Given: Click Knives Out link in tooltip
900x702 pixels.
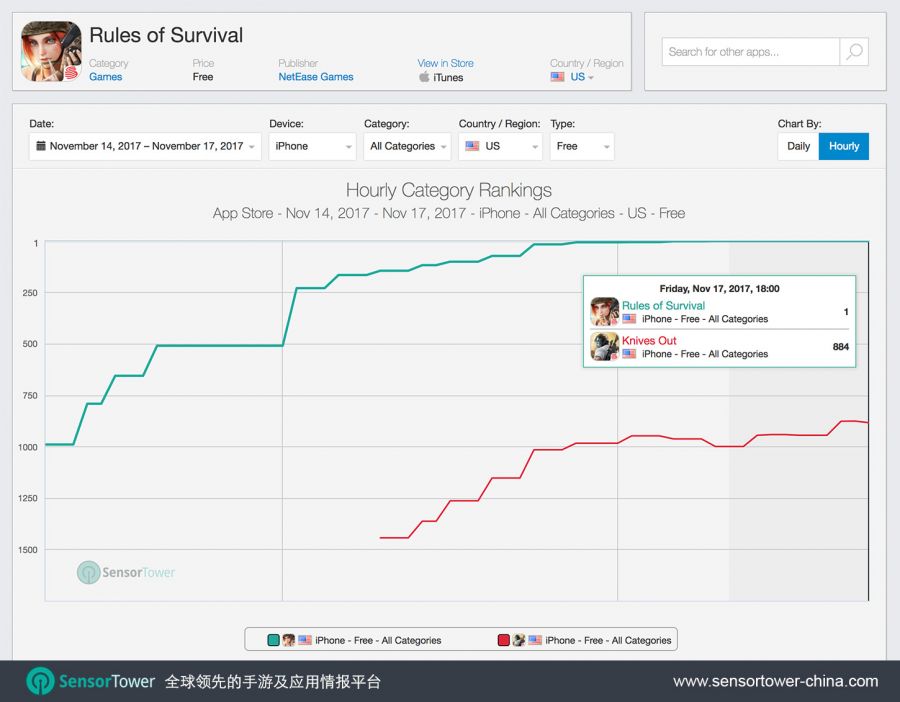Looking at the screenshot, I should point(649,340).
